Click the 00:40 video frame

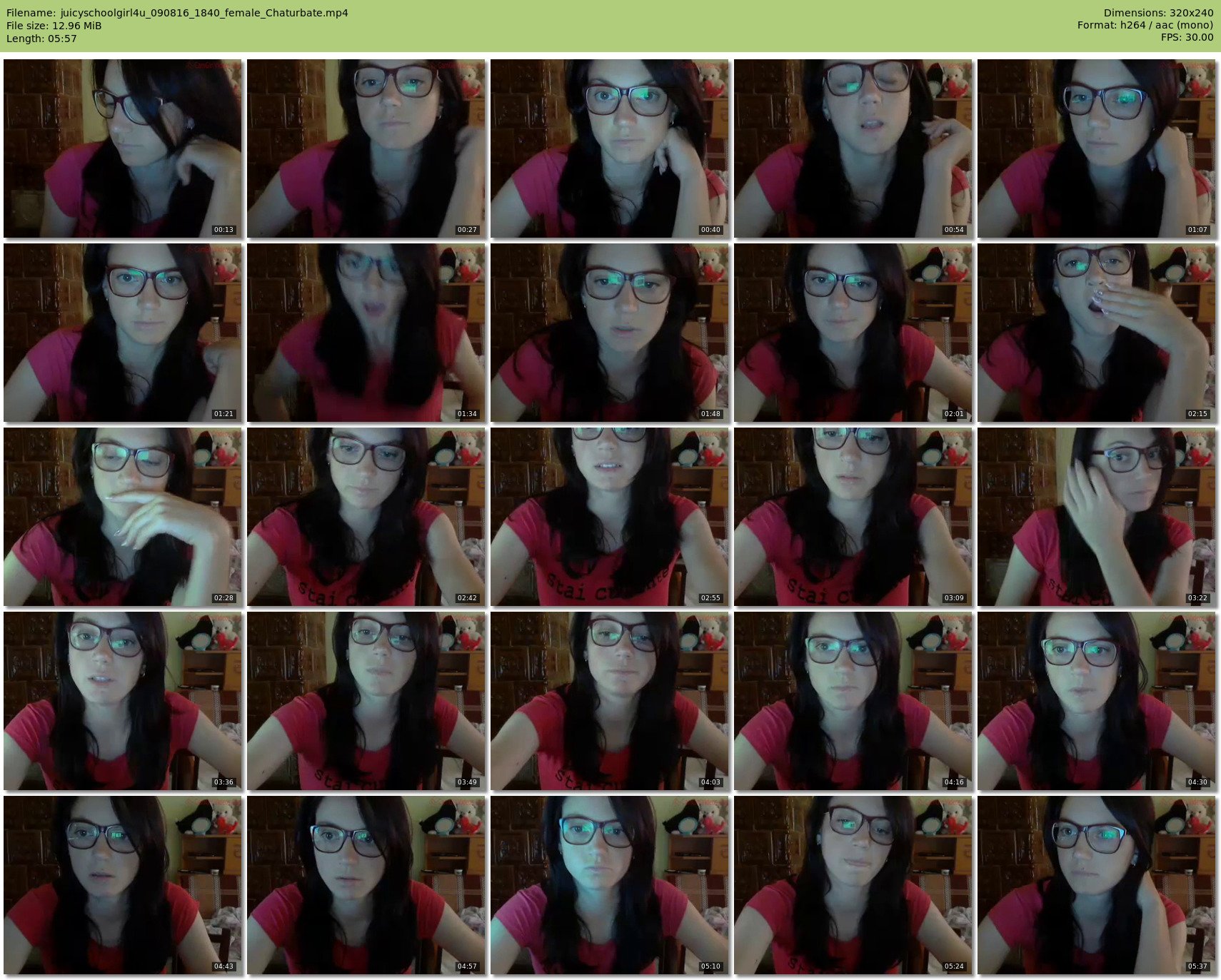(610, 148)
